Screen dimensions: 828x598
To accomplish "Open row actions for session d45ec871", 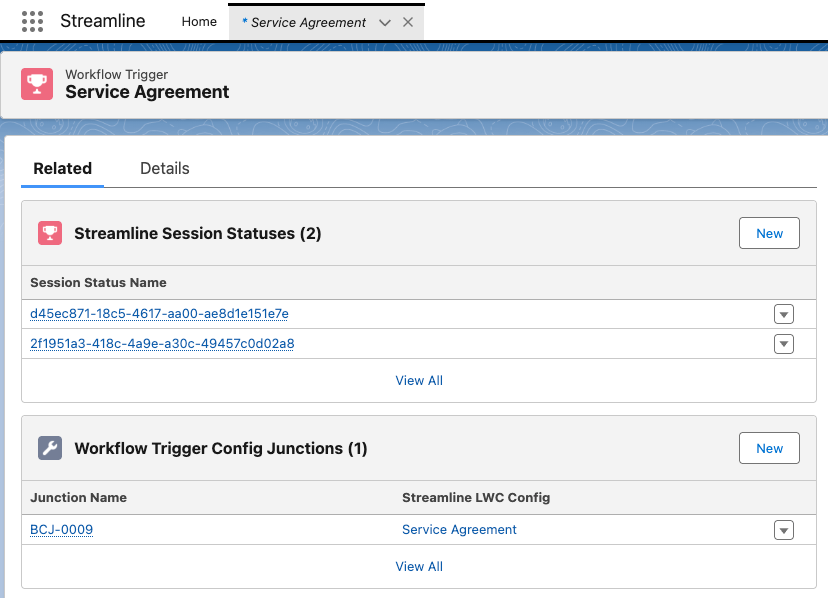I will 784,314.
